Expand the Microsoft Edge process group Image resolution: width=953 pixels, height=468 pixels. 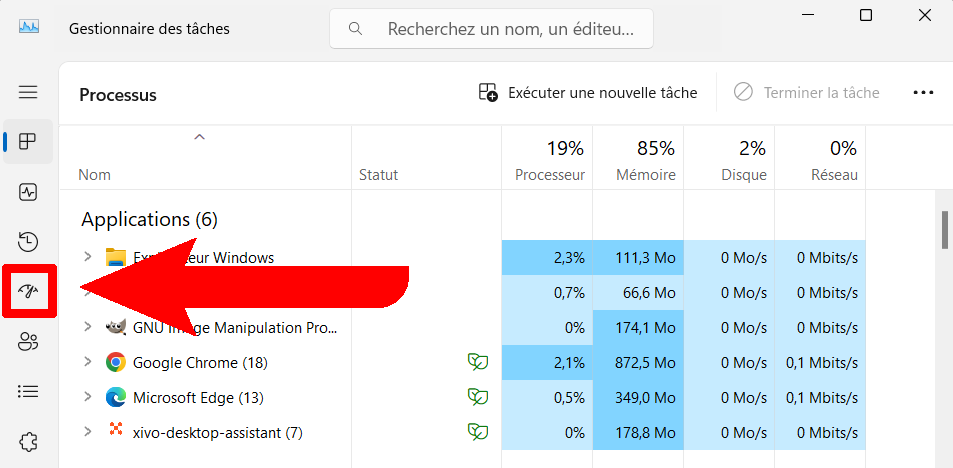[x=87, y=397]
